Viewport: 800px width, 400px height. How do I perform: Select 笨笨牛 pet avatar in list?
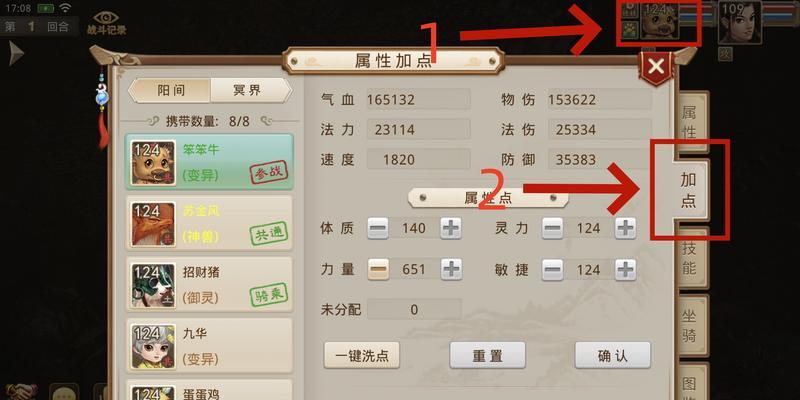[153, 162]
